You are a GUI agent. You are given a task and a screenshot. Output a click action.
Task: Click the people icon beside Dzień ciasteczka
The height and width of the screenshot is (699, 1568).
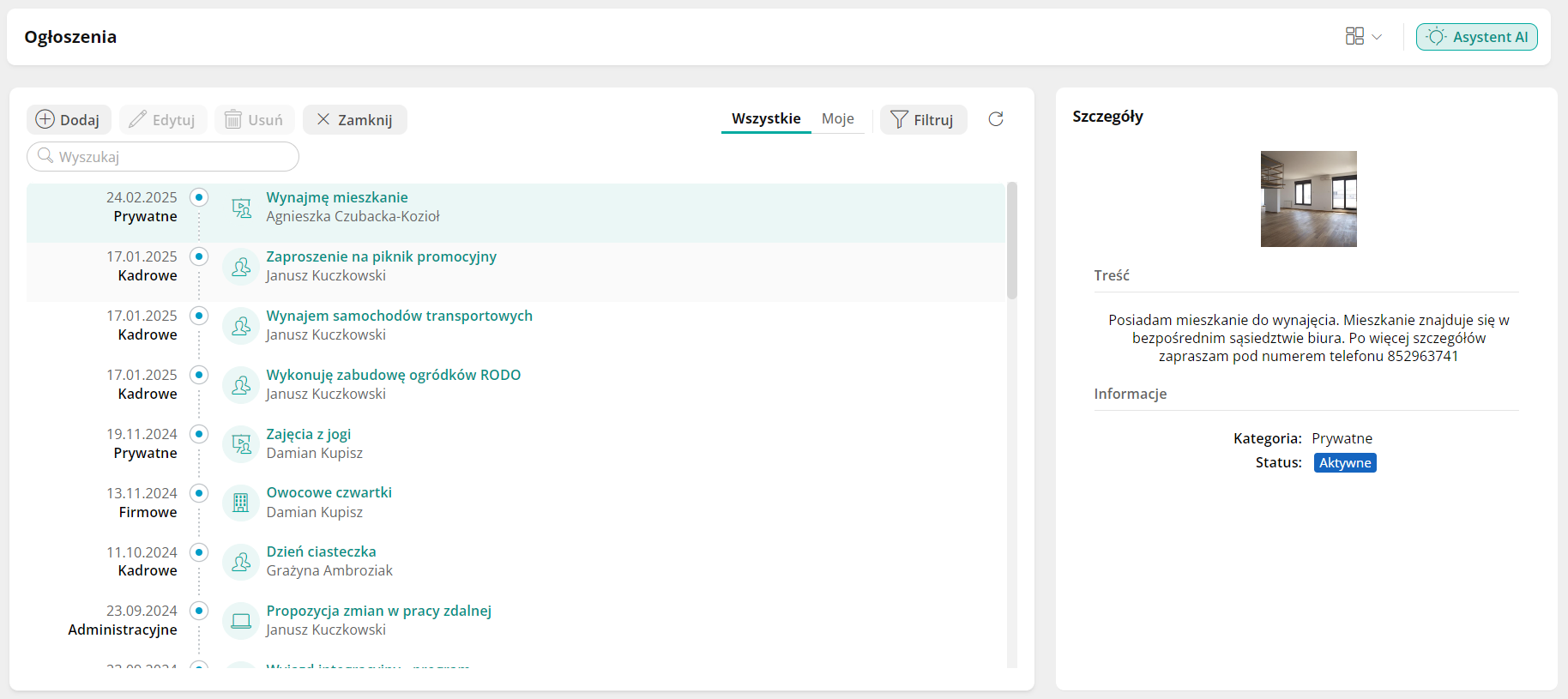point(241,562)
